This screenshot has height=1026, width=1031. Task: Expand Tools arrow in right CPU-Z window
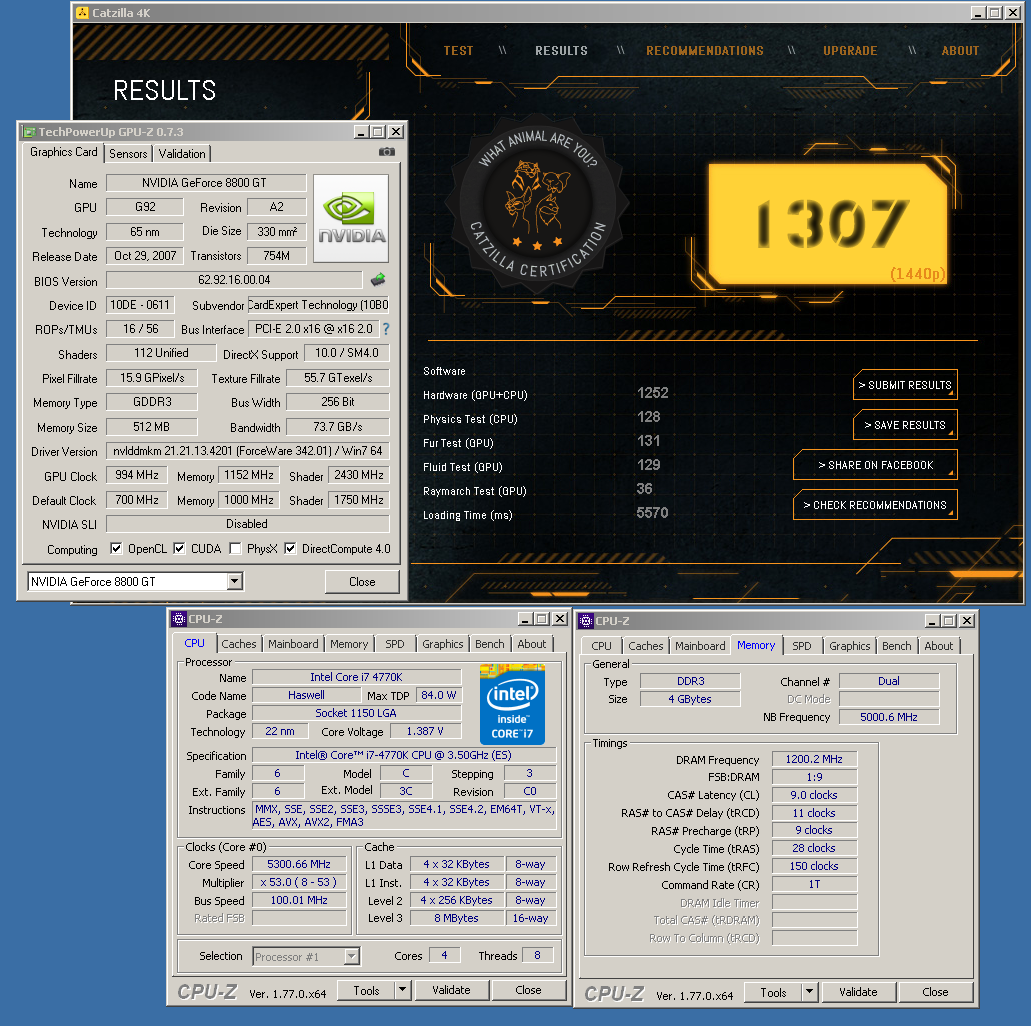click(810, 992)
